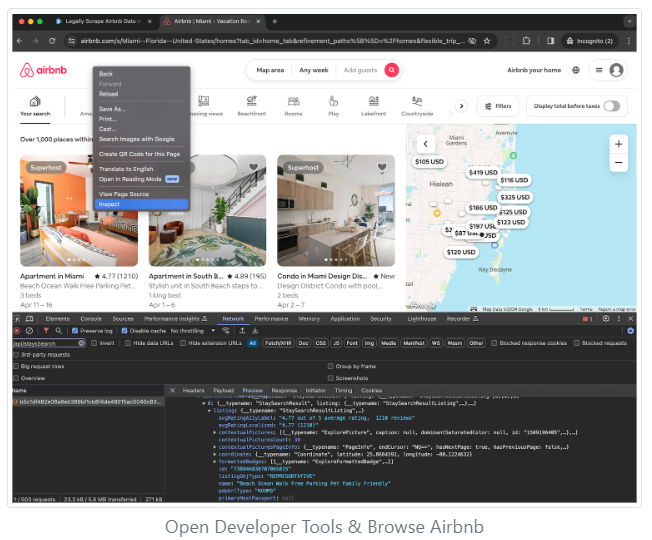Screen dimensions: 652x540
Task: Enable the Screenshots checkbox
Action: coord(331,378)
